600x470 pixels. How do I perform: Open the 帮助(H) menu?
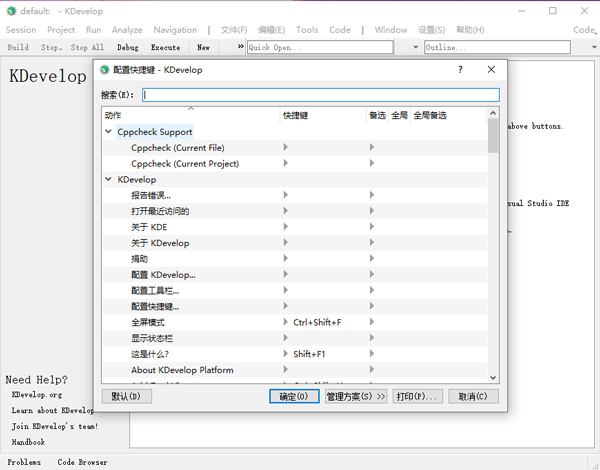point(470,30)
